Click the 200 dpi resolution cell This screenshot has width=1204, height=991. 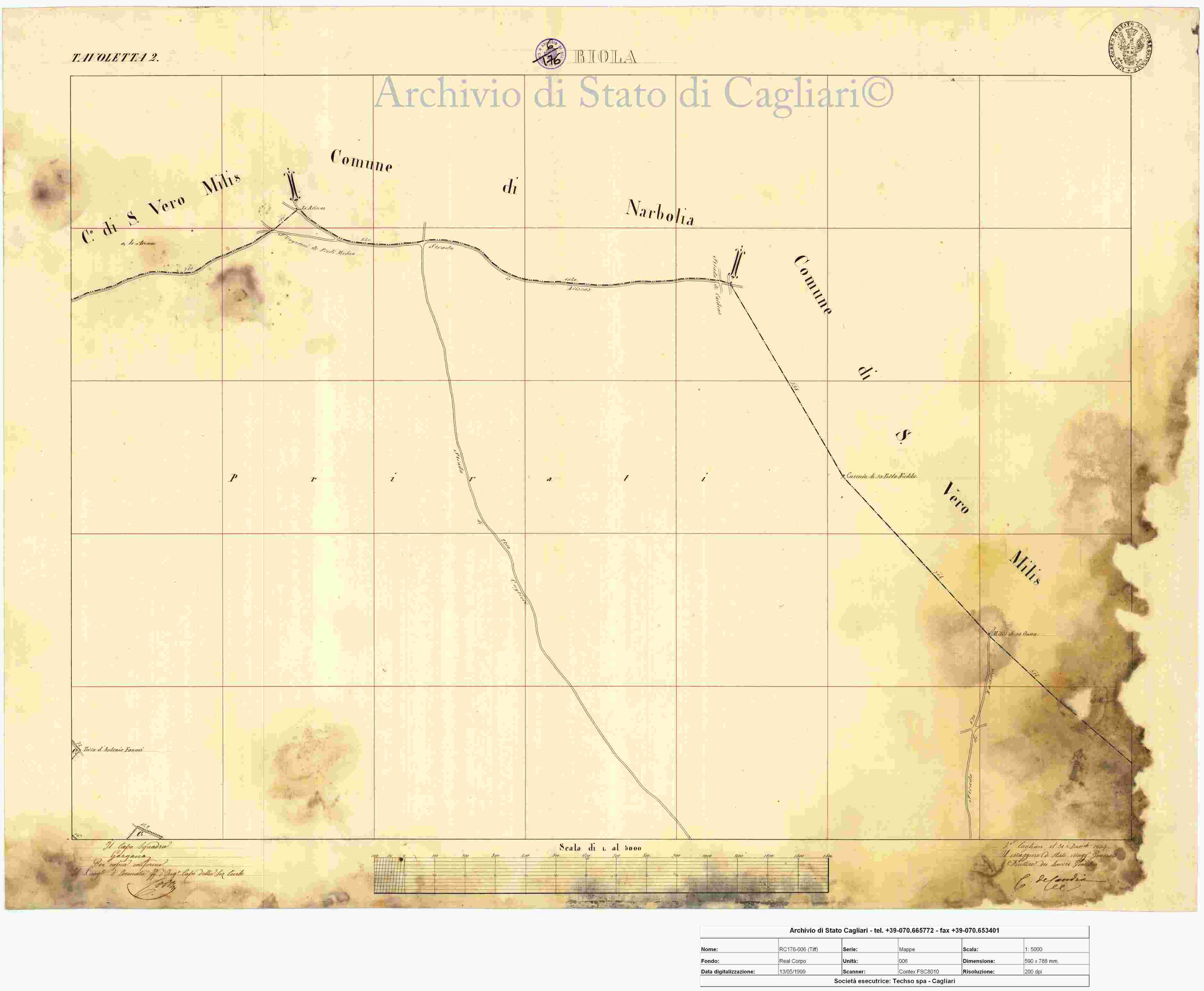tap(1033, 971)
